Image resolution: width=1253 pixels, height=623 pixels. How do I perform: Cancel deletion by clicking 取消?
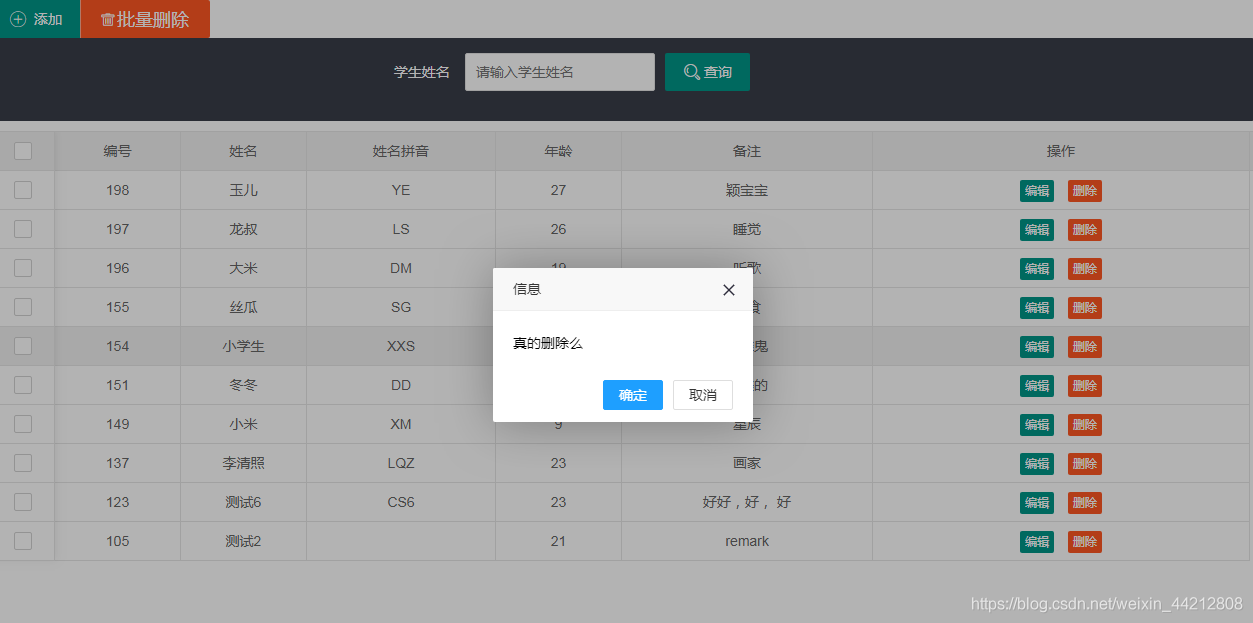(702, 395)
